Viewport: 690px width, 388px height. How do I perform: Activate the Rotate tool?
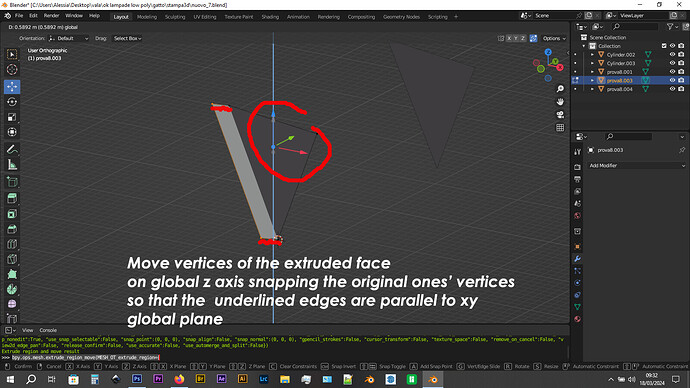coord(12,102)
